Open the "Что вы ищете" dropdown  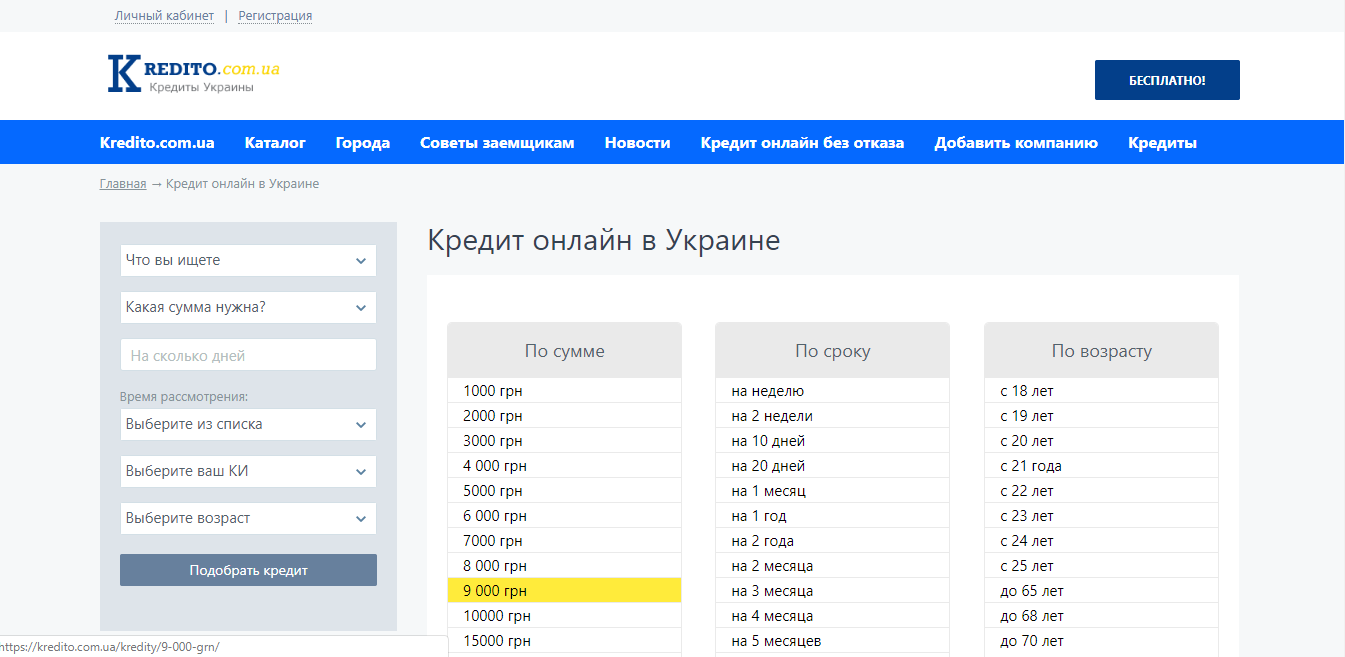point(248,260)
